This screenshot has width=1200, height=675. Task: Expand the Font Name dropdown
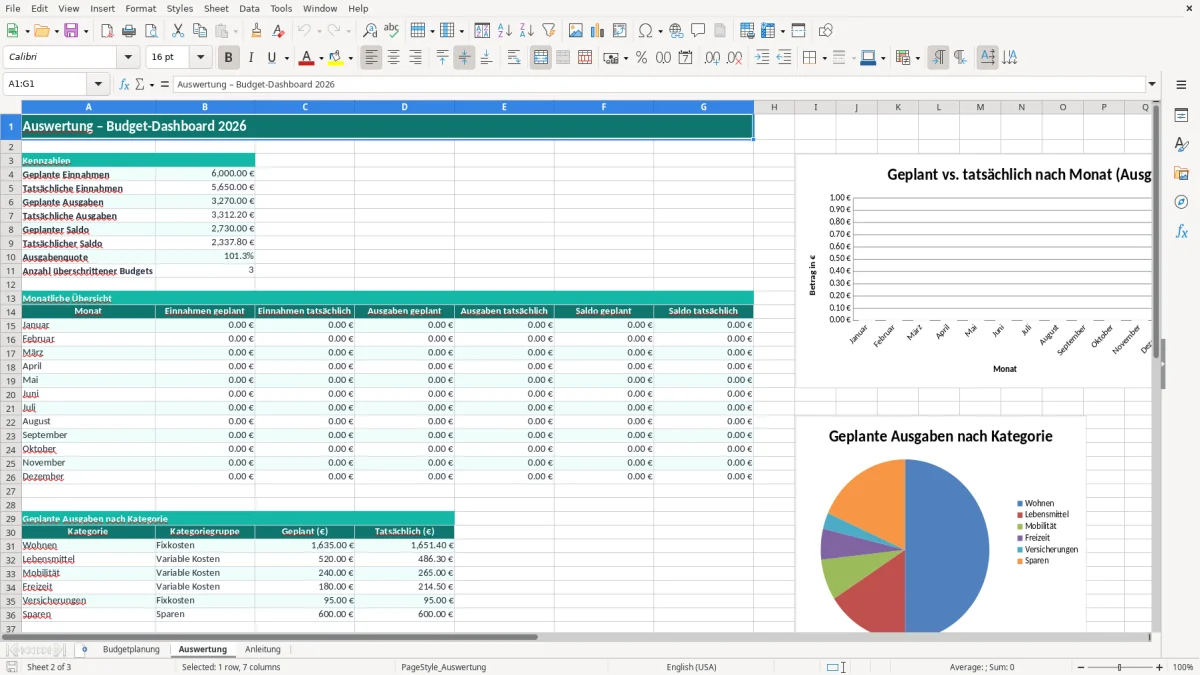tap(129, 58)
